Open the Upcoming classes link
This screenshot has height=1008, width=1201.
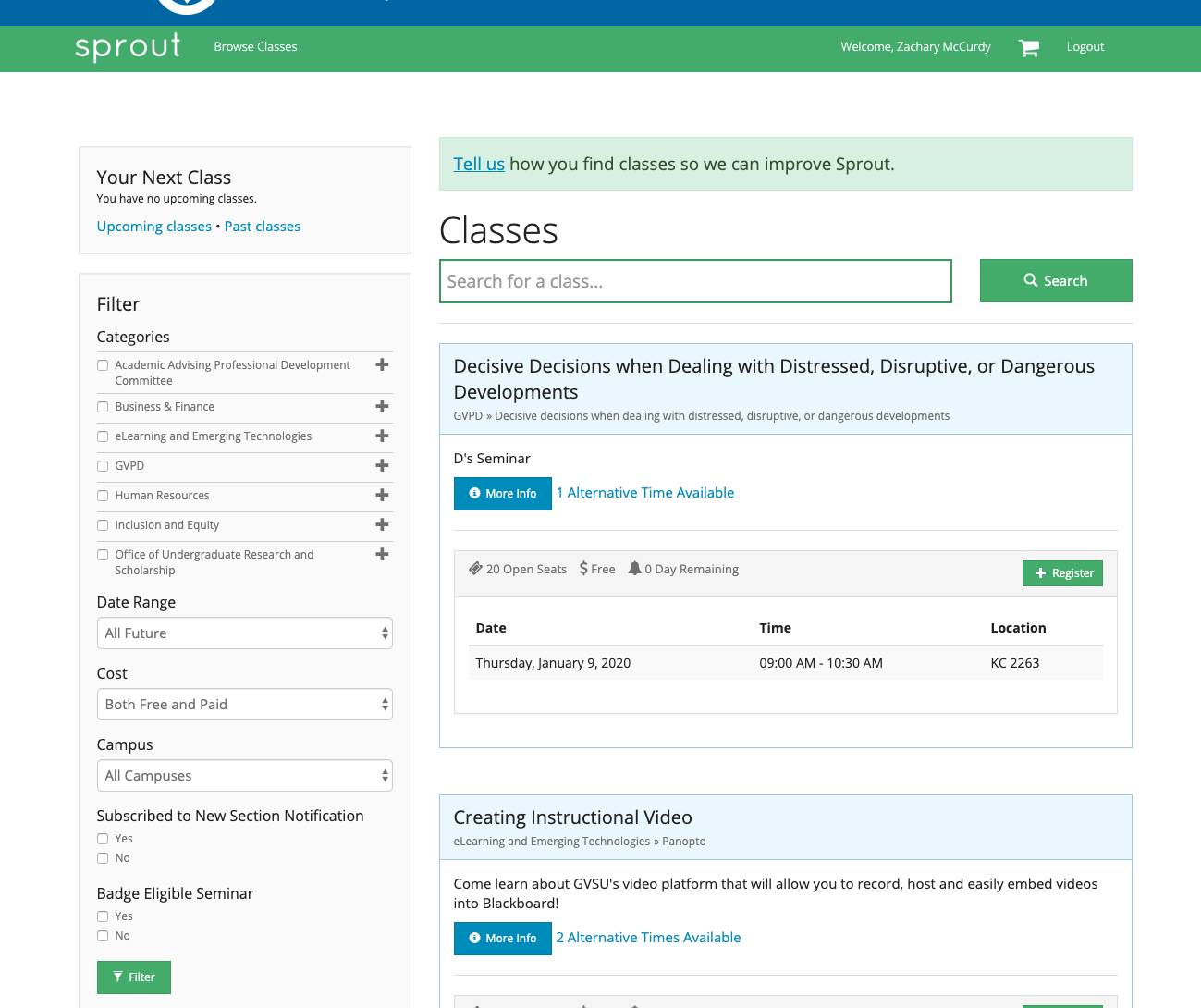(x=153, y=227)
